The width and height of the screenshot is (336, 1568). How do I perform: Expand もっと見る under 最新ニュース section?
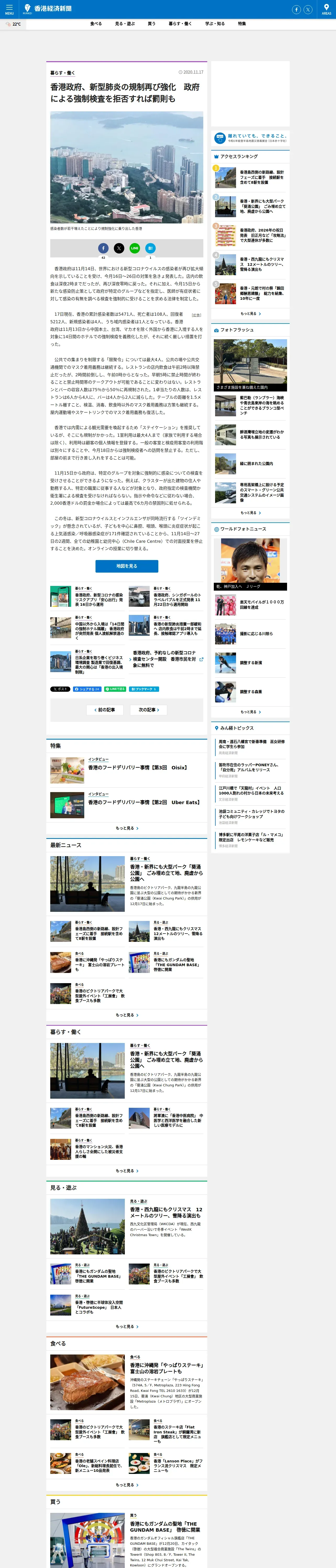[127, 1015]
